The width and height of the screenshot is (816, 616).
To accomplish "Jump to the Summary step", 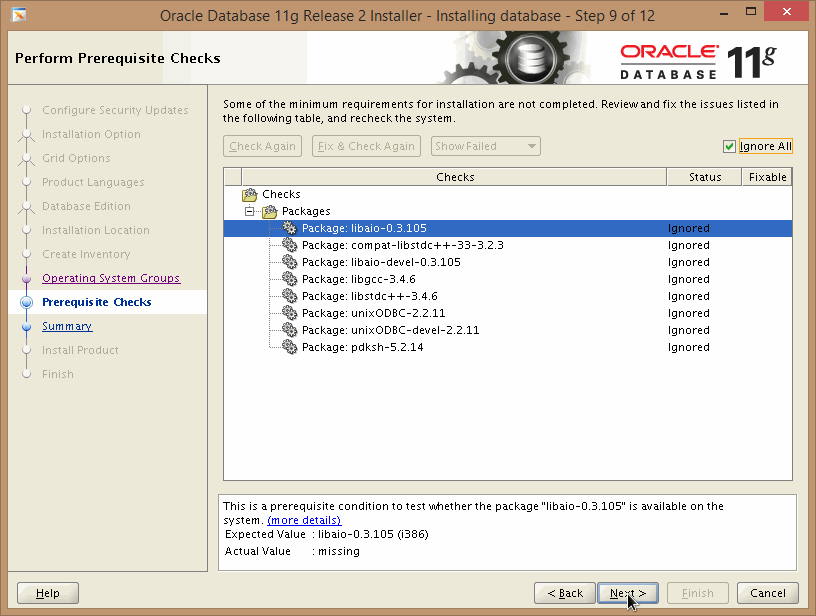I will [67, 326].
